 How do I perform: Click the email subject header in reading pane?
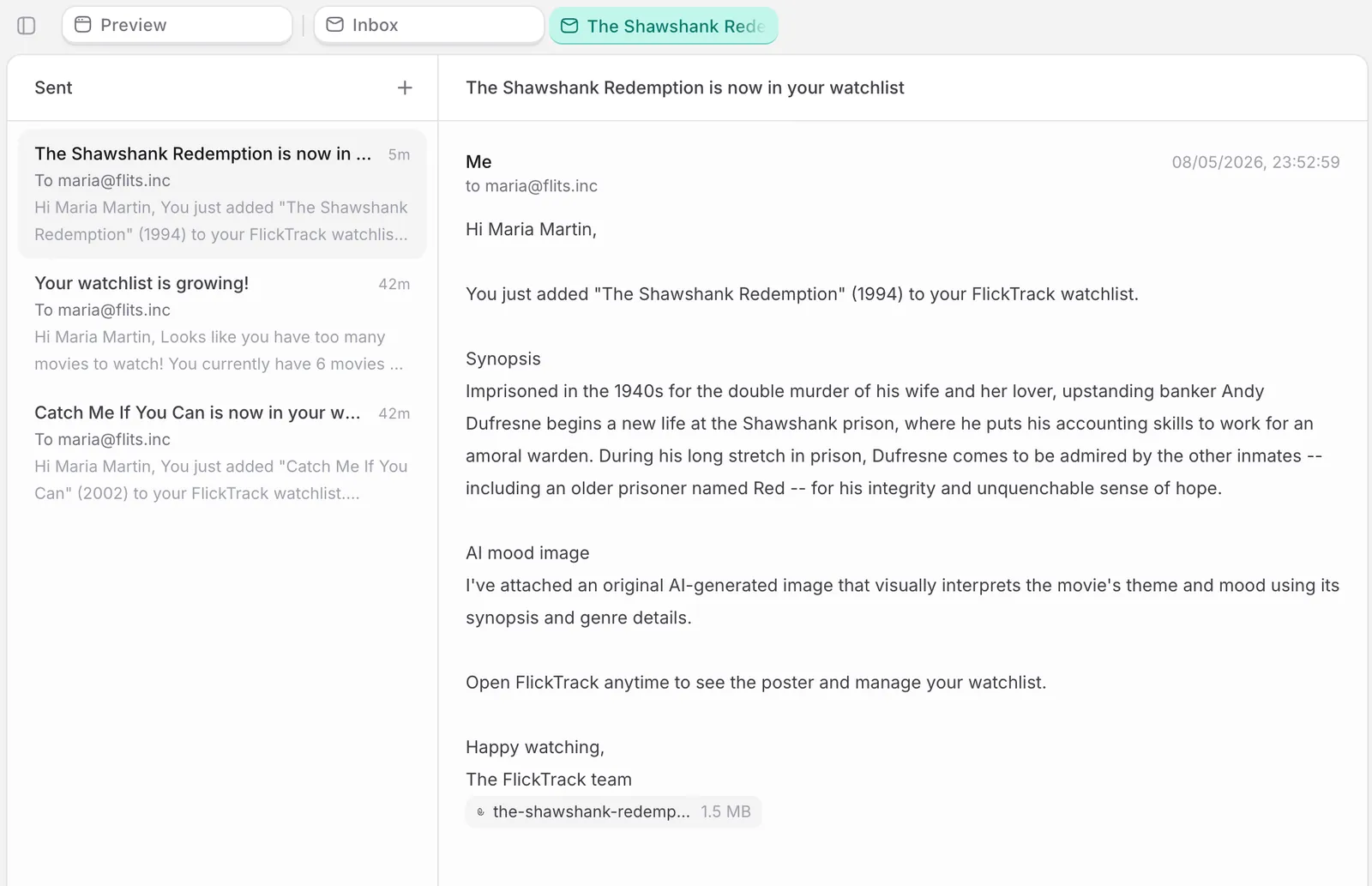684,87
